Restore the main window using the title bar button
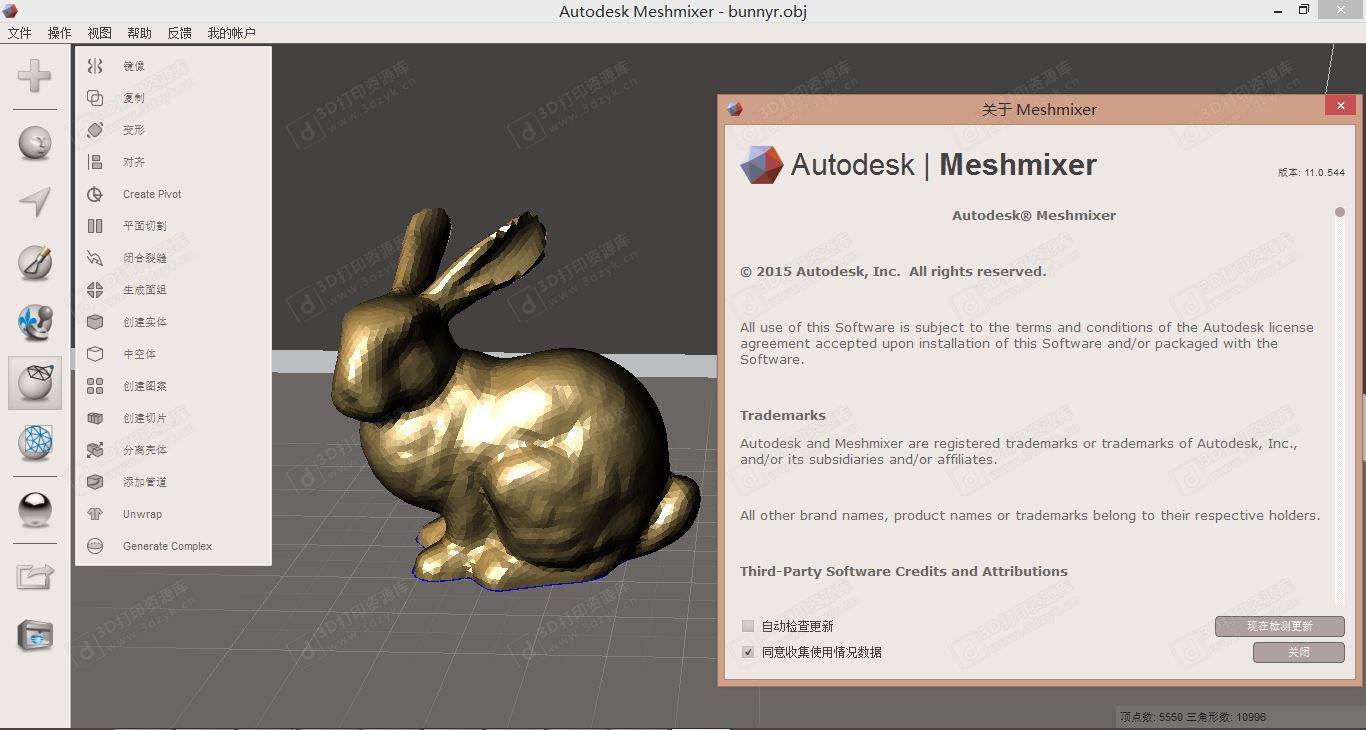The image size is (1366, 730). [1304, 10]
